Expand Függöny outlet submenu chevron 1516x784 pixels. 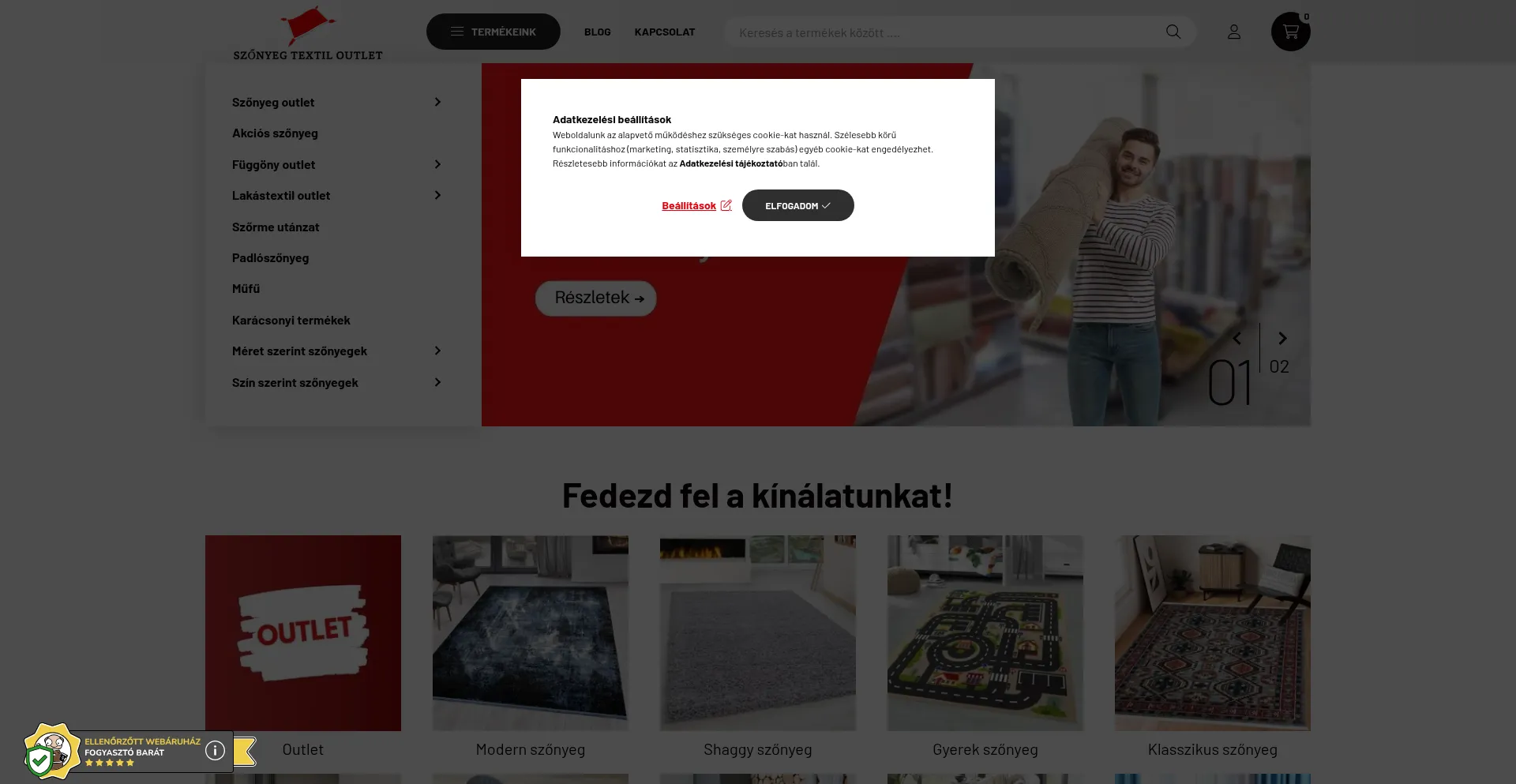437,164
